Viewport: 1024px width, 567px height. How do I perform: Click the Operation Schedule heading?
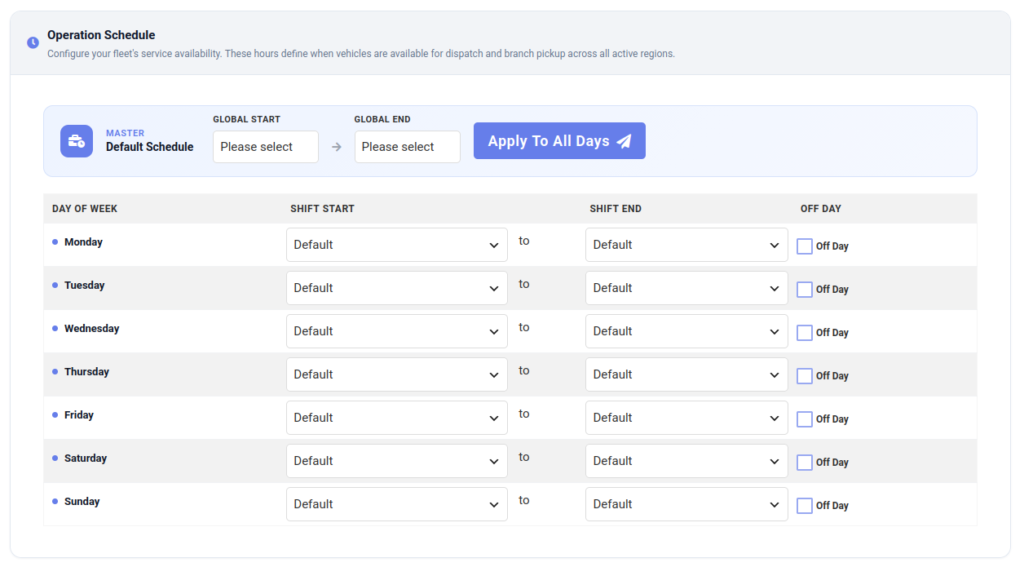[101, 35]
